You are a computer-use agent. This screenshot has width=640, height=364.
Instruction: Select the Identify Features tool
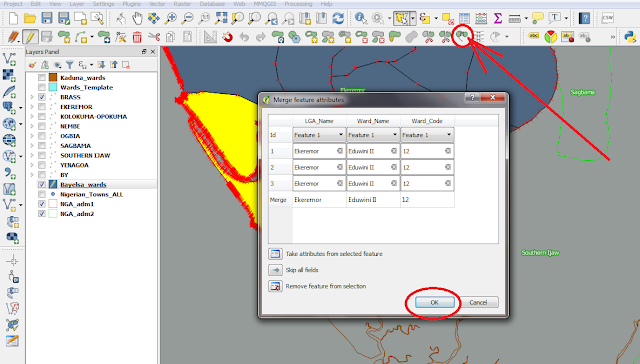coord(361,18)
